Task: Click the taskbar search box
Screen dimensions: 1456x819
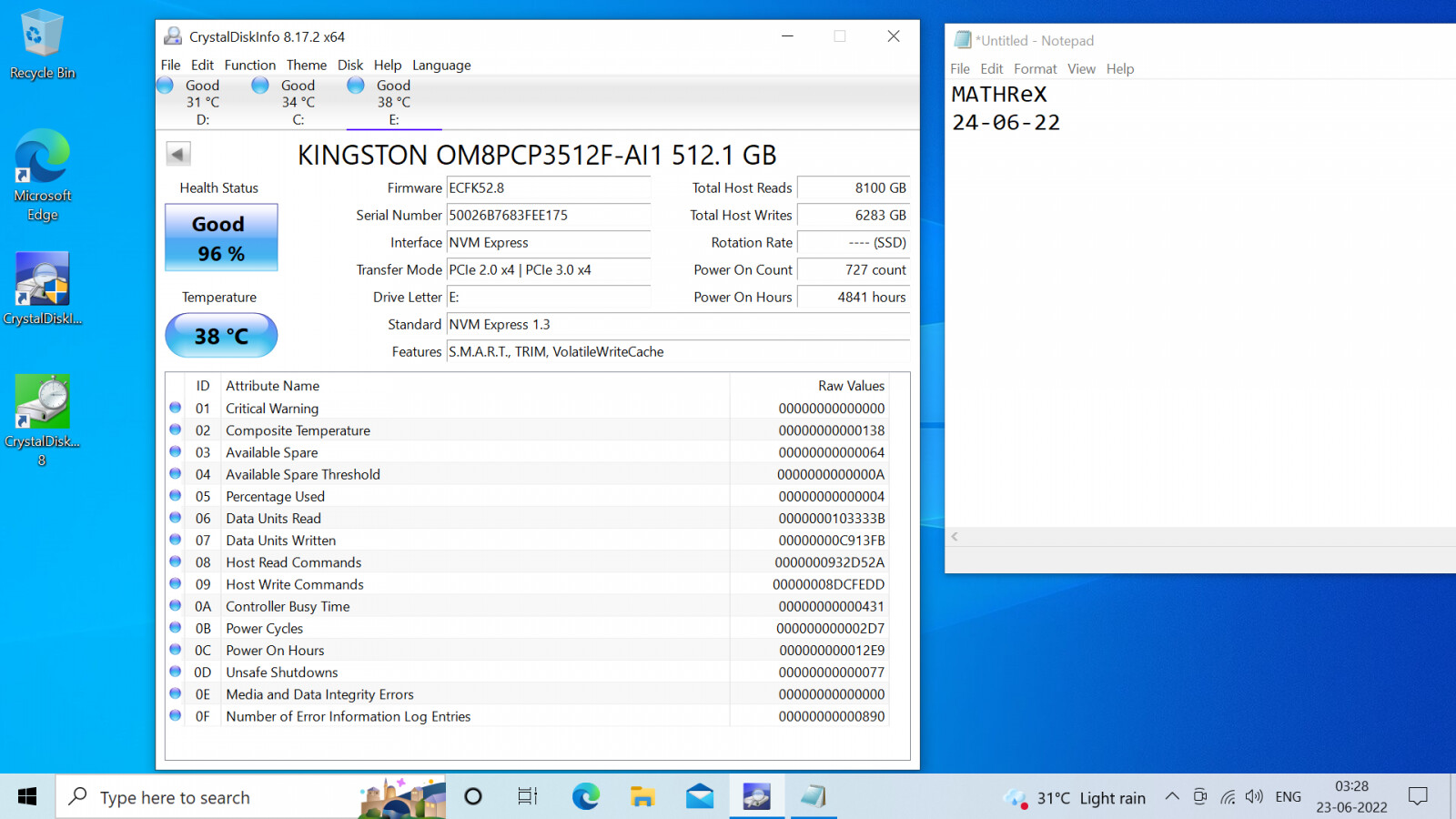Action: coord(251,797)
